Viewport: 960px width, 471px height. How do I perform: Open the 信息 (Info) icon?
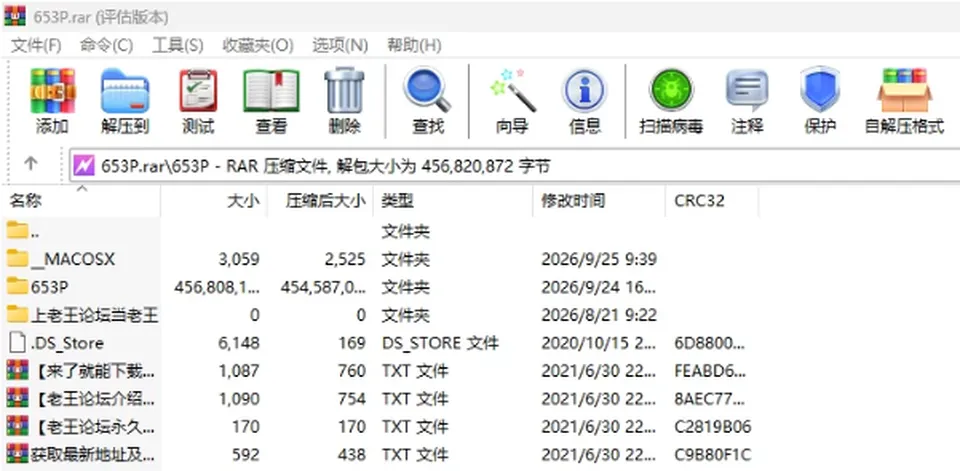click(x=584, y=91)
